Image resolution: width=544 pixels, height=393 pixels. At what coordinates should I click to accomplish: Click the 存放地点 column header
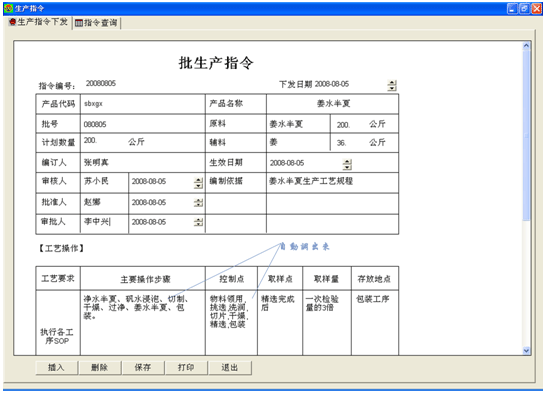pyautogui.click(x=375, y=279)
